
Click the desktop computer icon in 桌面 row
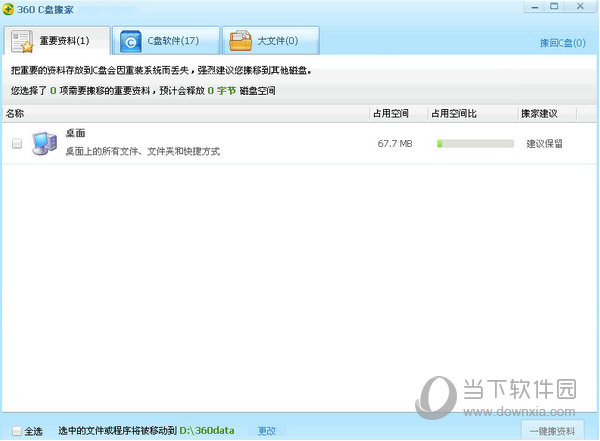pos(45,143)
